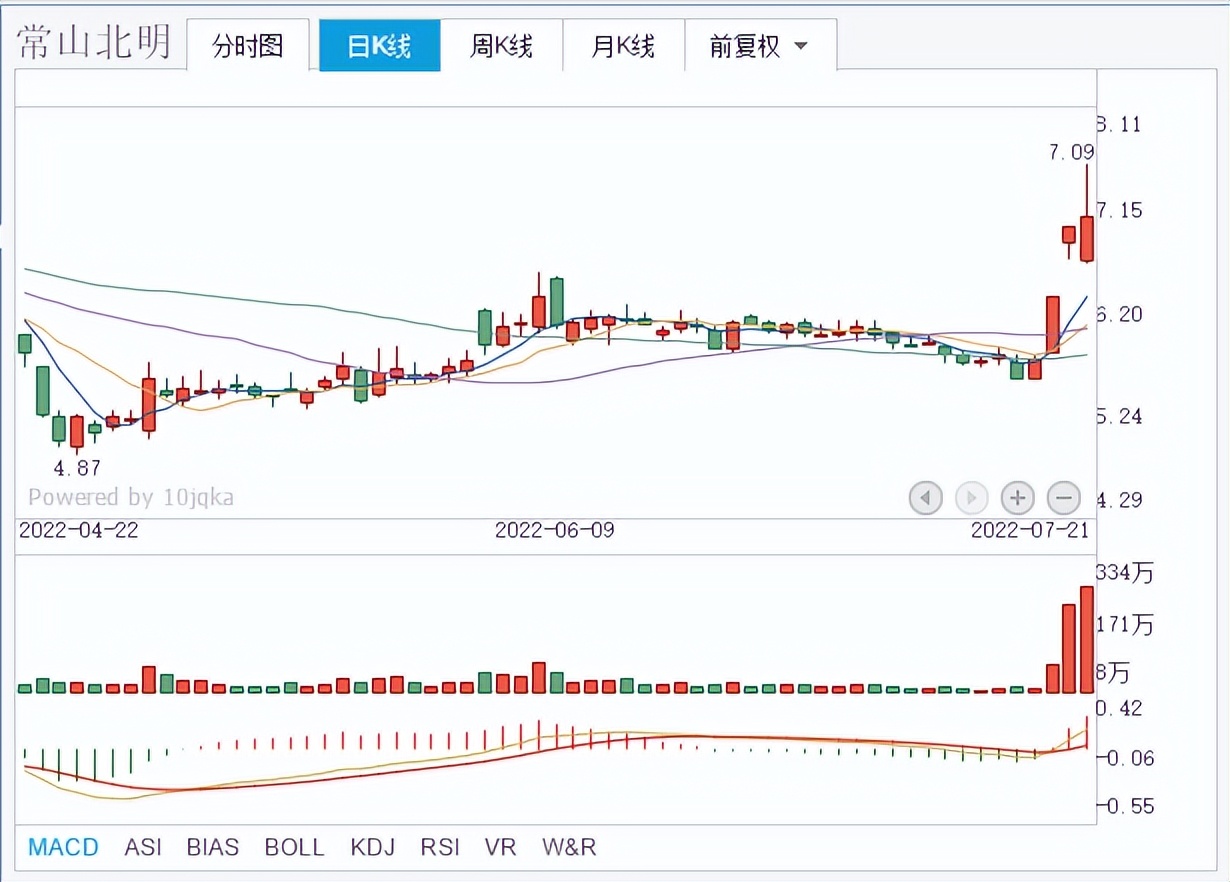
Task: Show the 周K线 weekly chart
Action: click(501, 46)
